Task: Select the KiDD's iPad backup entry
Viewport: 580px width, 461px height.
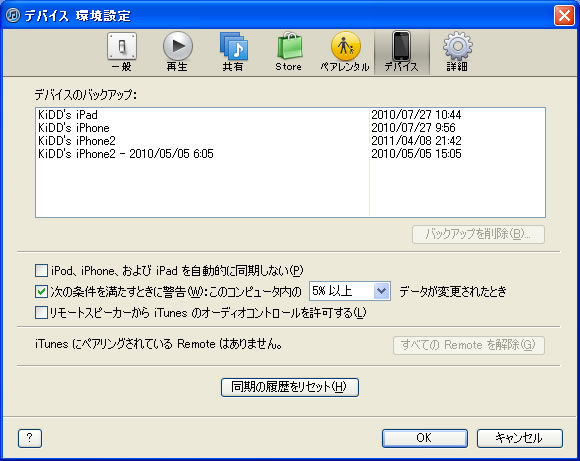Action: (x=290, y=115)
